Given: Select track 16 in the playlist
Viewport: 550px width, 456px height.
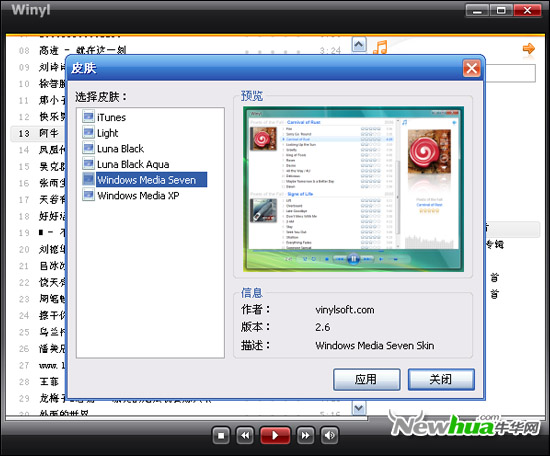Looking at the screenshot, I should 38,183.
